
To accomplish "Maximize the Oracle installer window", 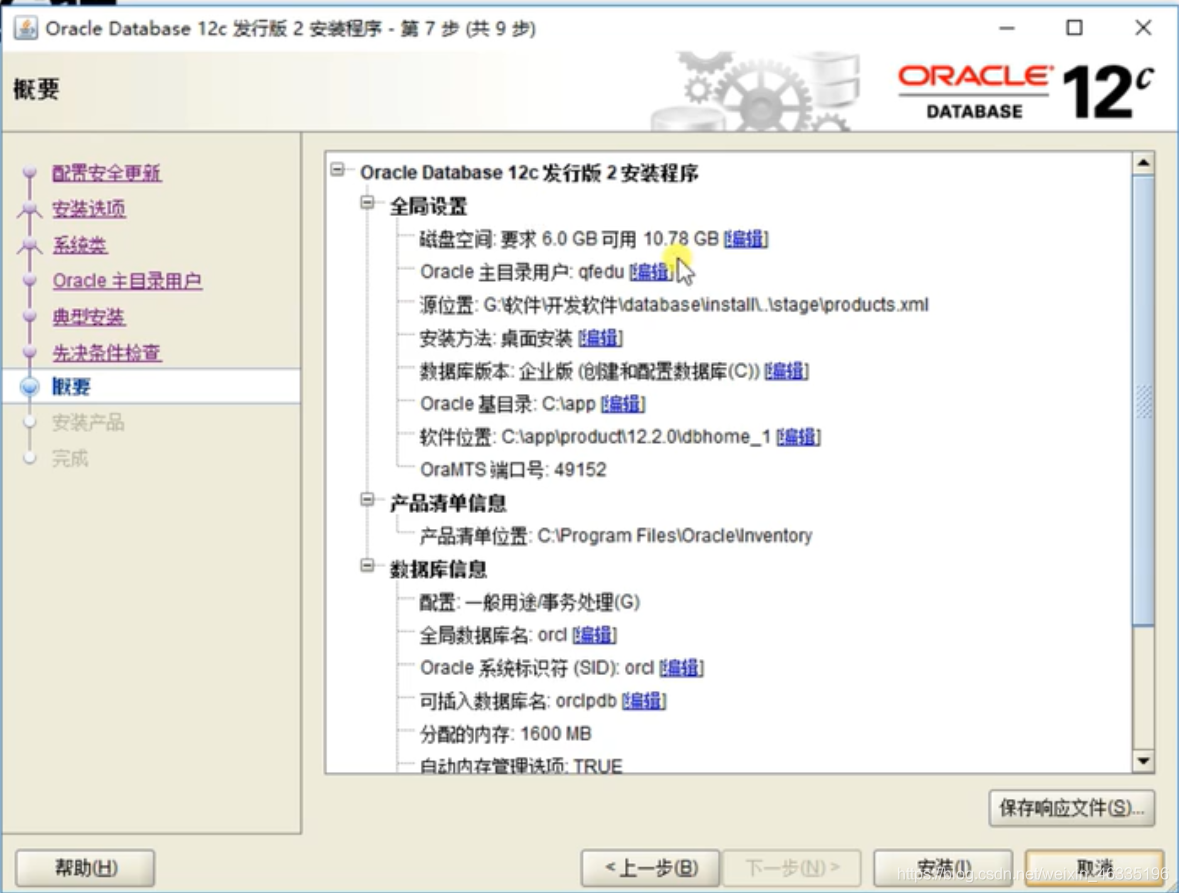I will coord(1074,28).
